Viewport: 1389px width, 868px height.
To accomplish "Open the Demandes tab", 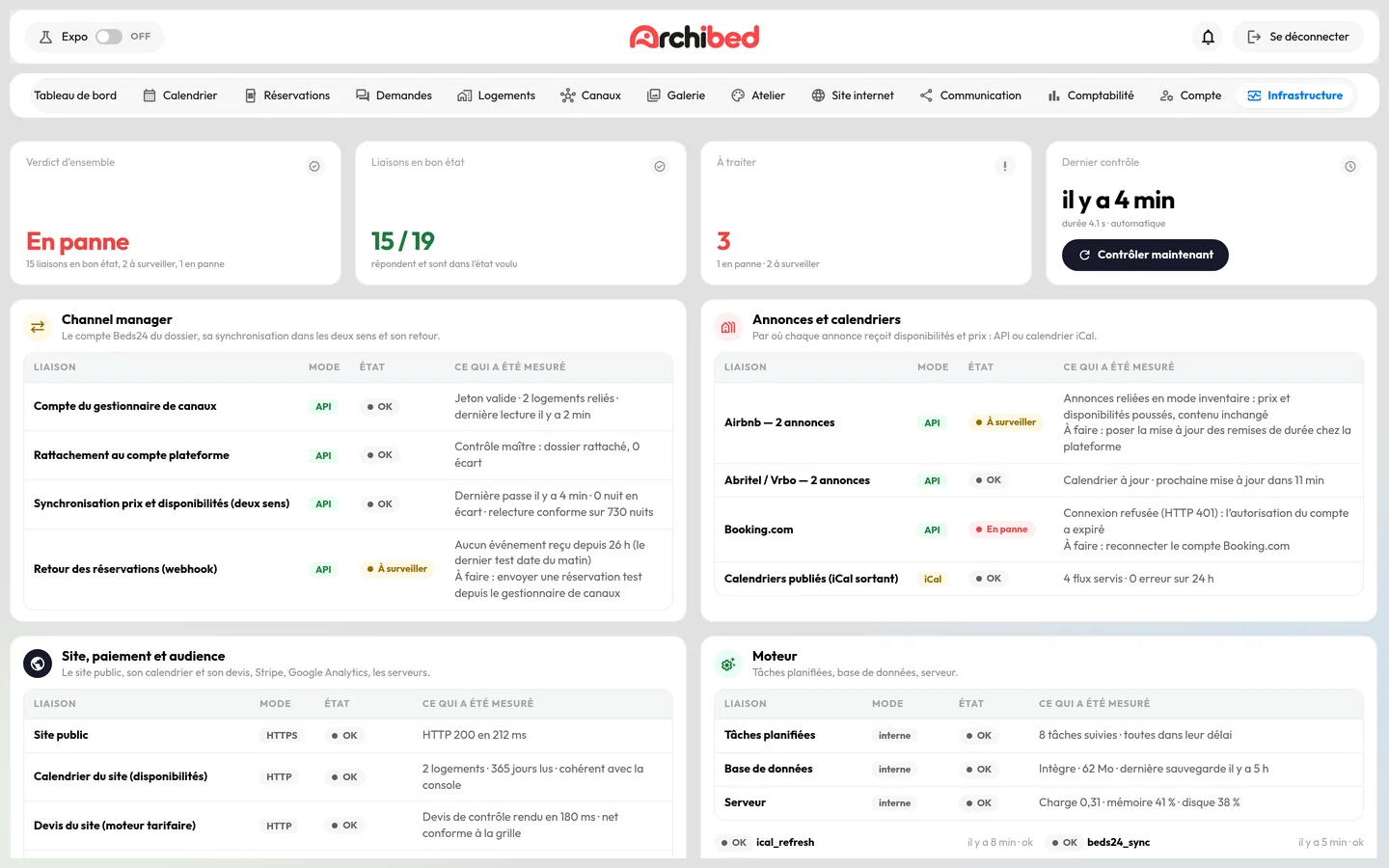I will click(x=394, y=95).
